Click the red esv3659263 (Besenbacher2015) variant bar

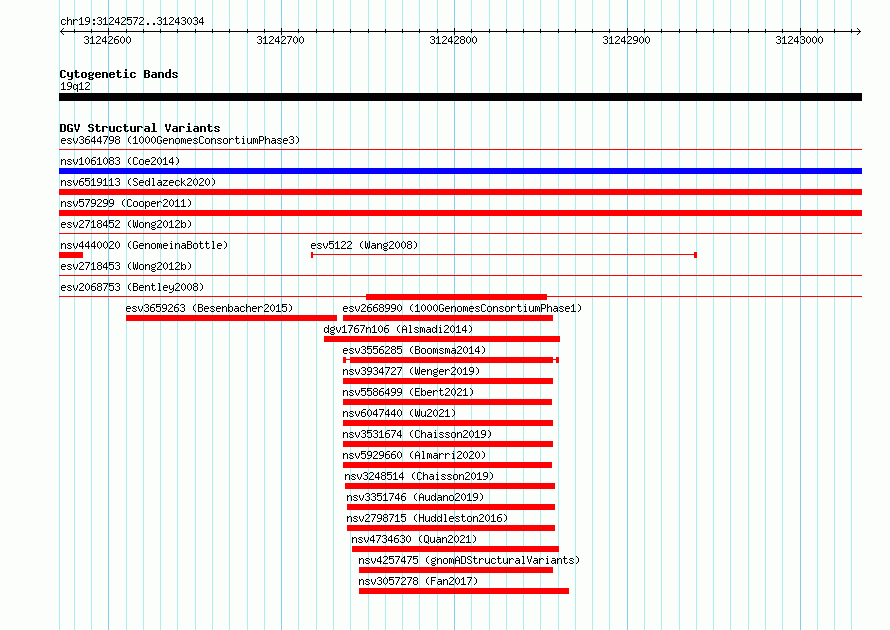click(231, 318)
